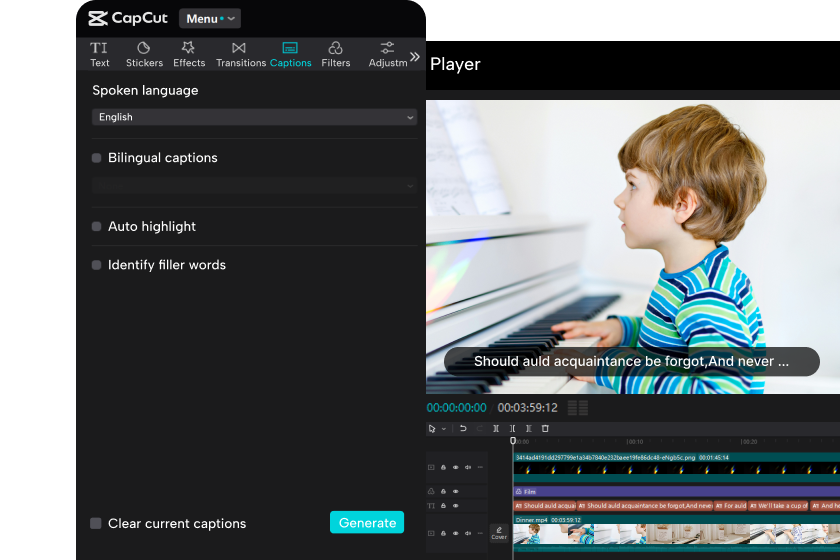
Task: Open the CapCut Menu dropdown
Action: click(210, 19)
